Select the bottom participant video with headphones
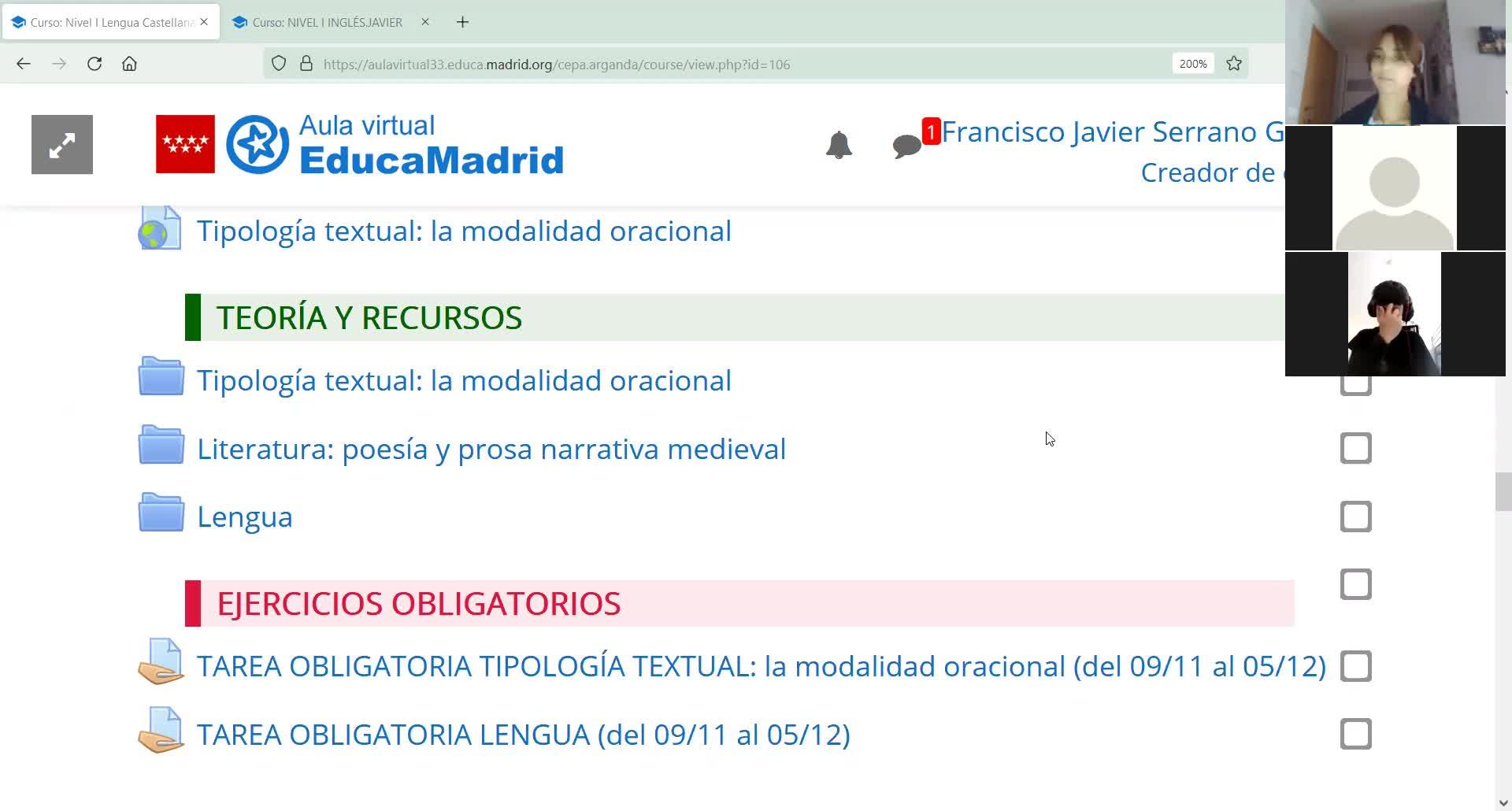Viewport: 1512px width, 811px height. point(1395,314)
